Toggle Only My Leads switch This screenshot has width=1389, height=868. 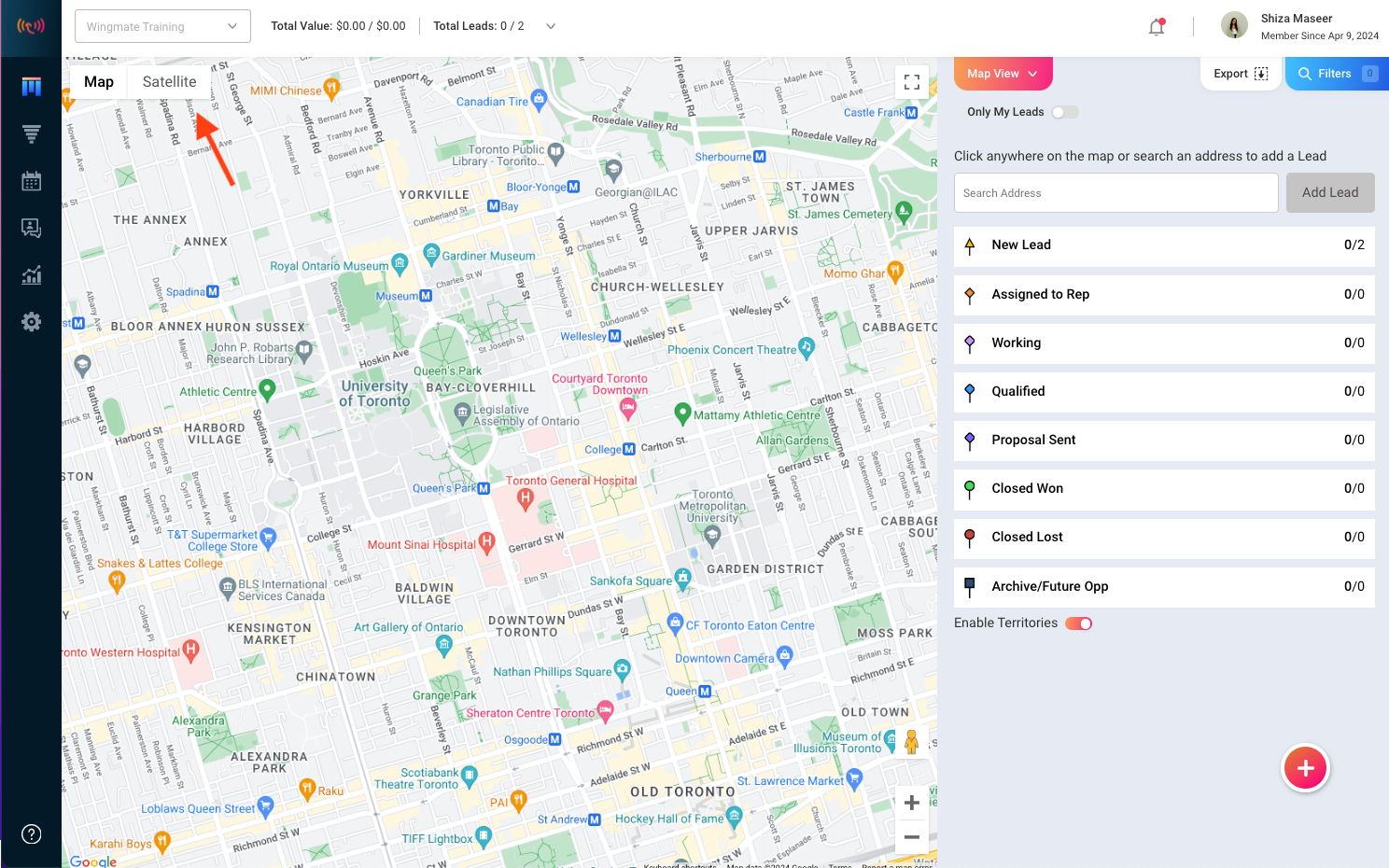point(1064,112)
